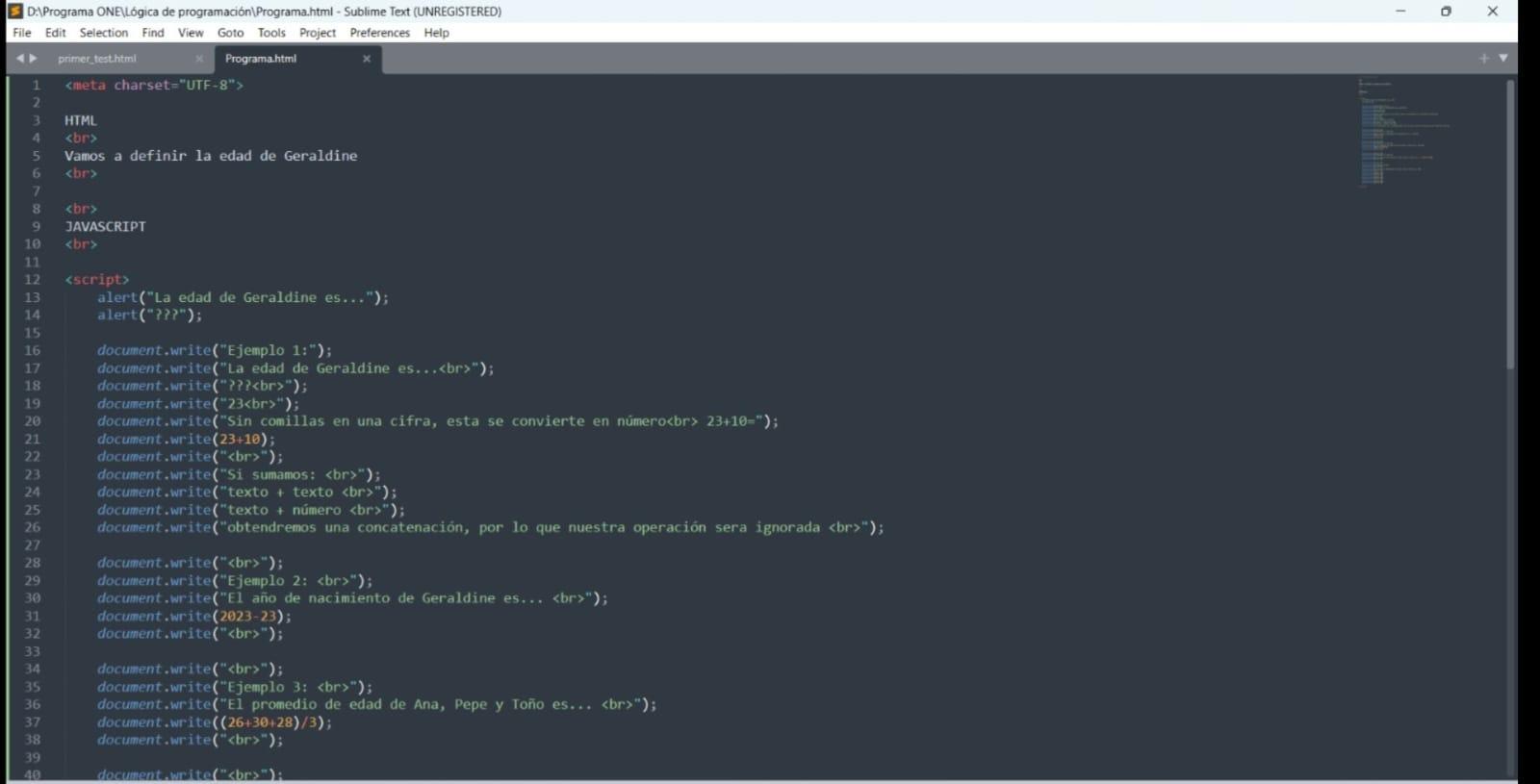
Task: Open the Goto menu
Action: click(x=230, y=33)
